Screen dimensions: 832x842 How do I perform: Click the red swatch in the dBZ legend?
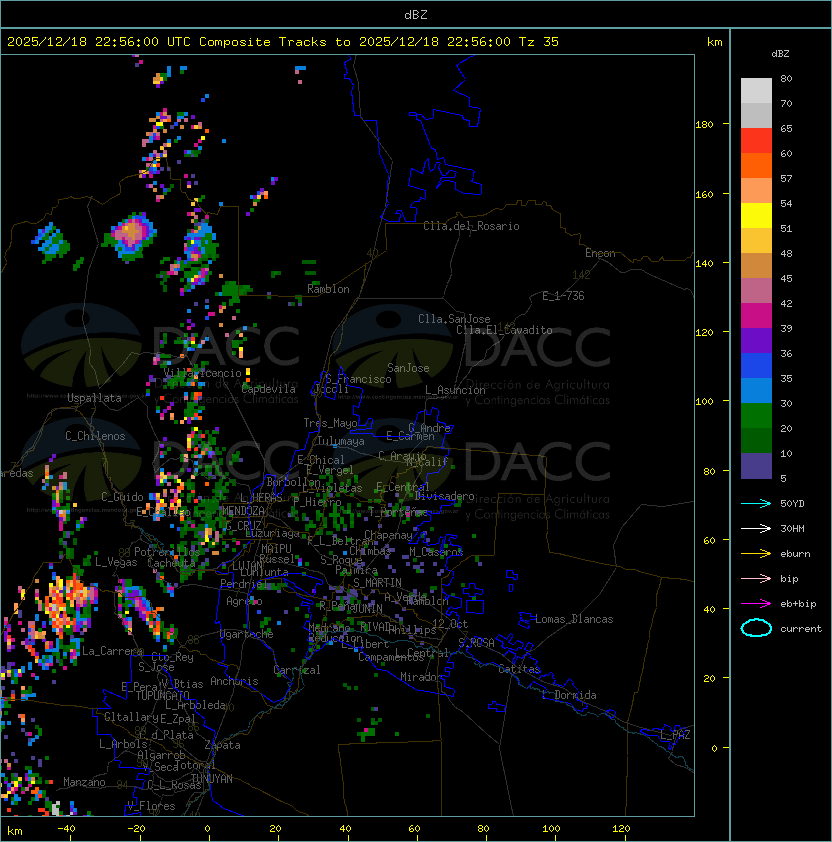(x=756, y=141)
